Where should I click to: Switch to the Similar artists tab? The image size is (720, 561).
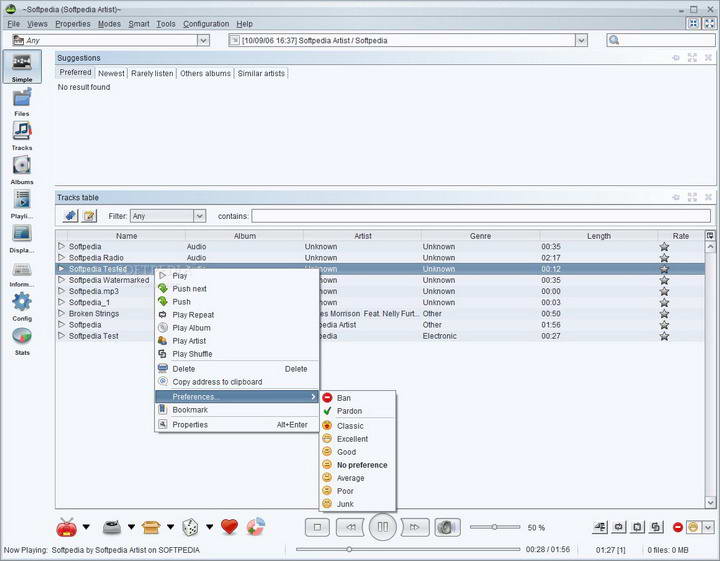coord(260,73)
